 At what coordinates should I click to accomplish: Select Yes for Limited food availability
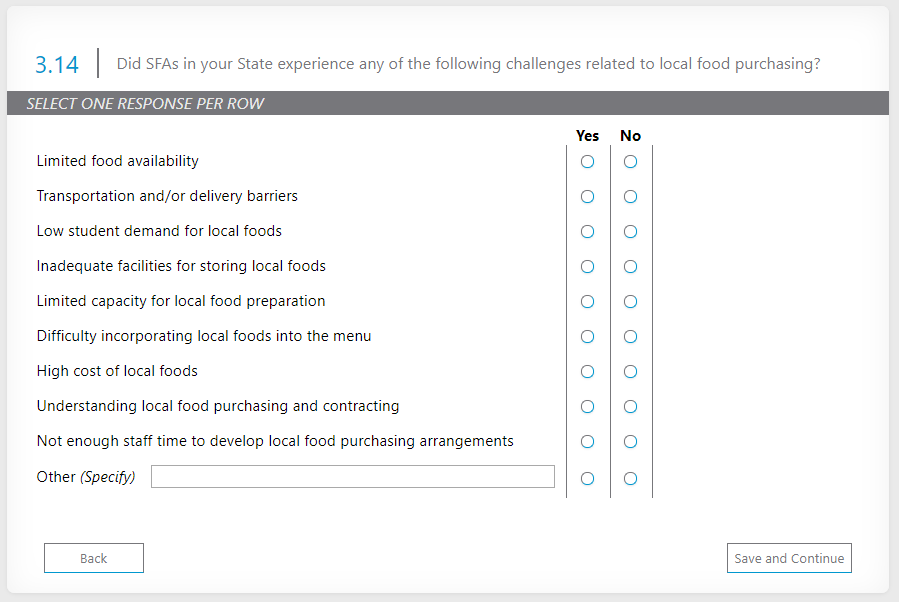tap(587, 162)
